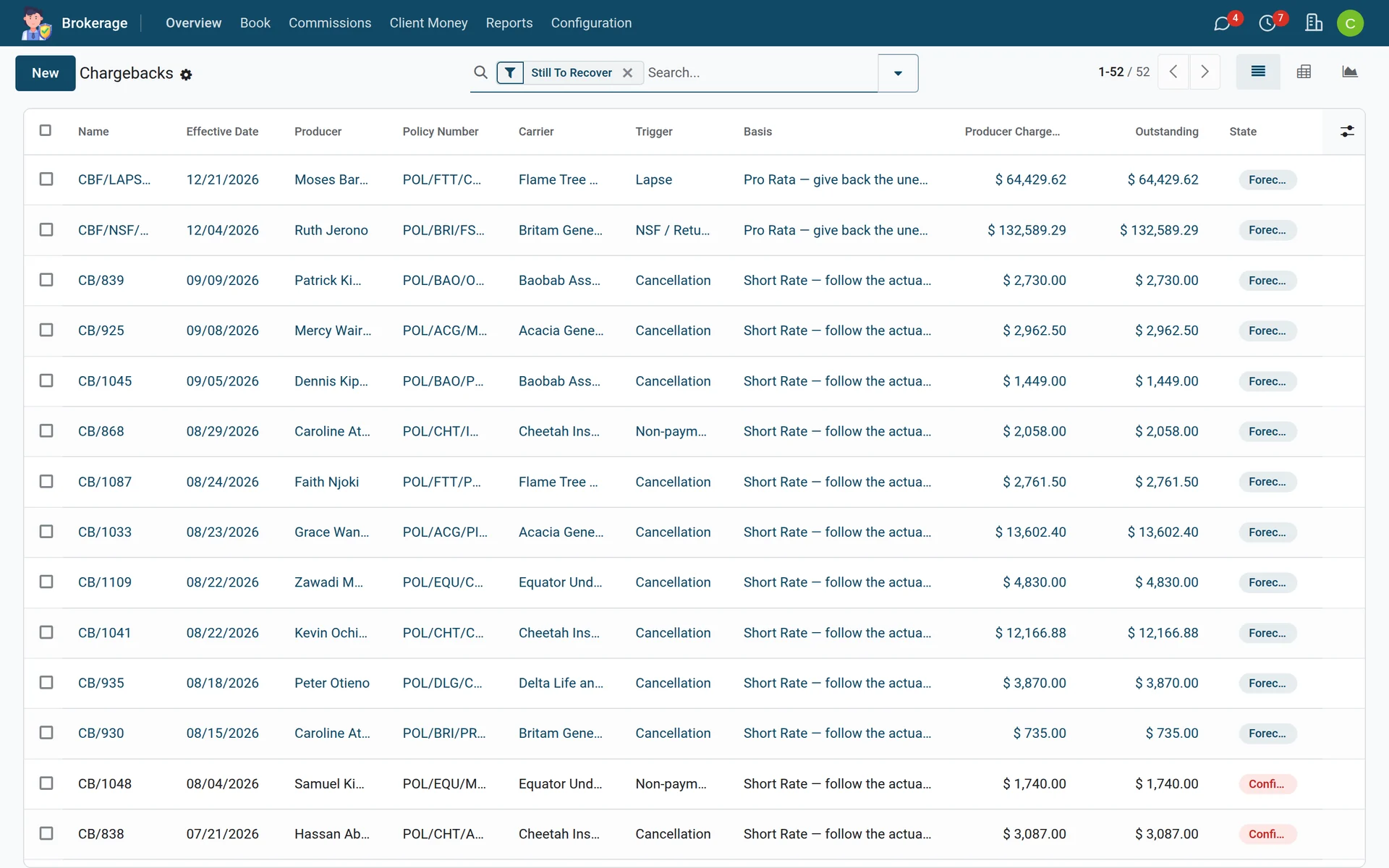Sort by the Producer column header
The width and height of the screenshot is (1389, 868).
[x=318, y=132]
